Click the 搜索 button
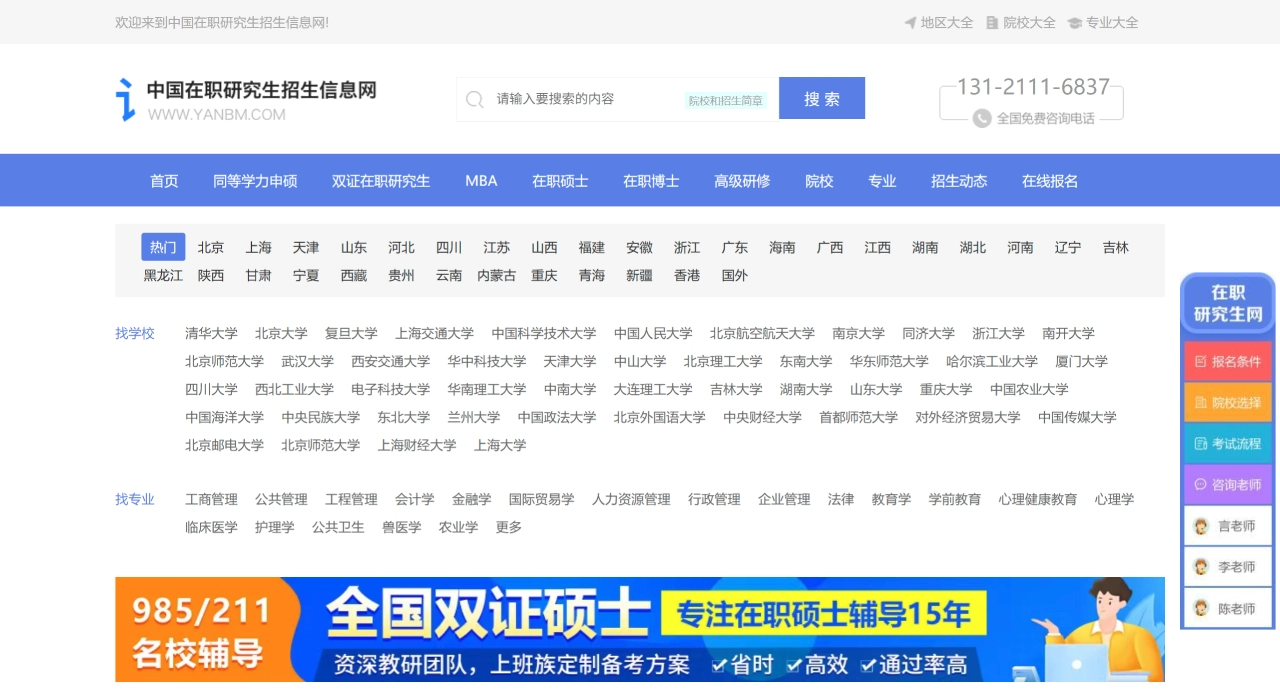 822,98
